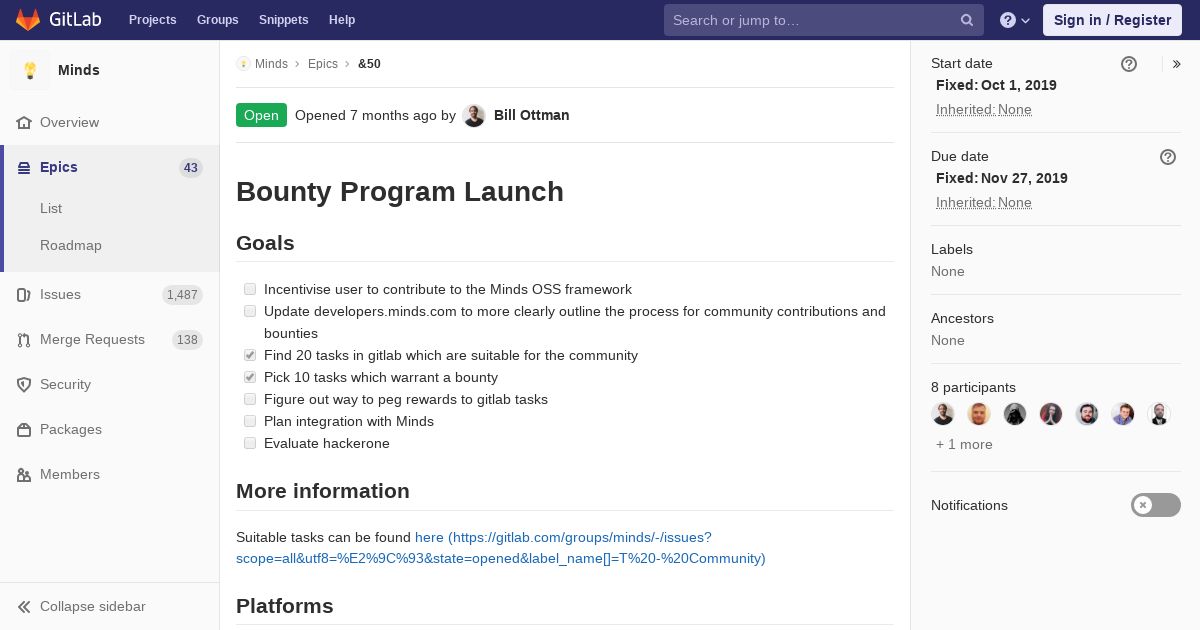1200x630 pixels.
Task: Open Snippets in the navbar
Action: (283, 20)
